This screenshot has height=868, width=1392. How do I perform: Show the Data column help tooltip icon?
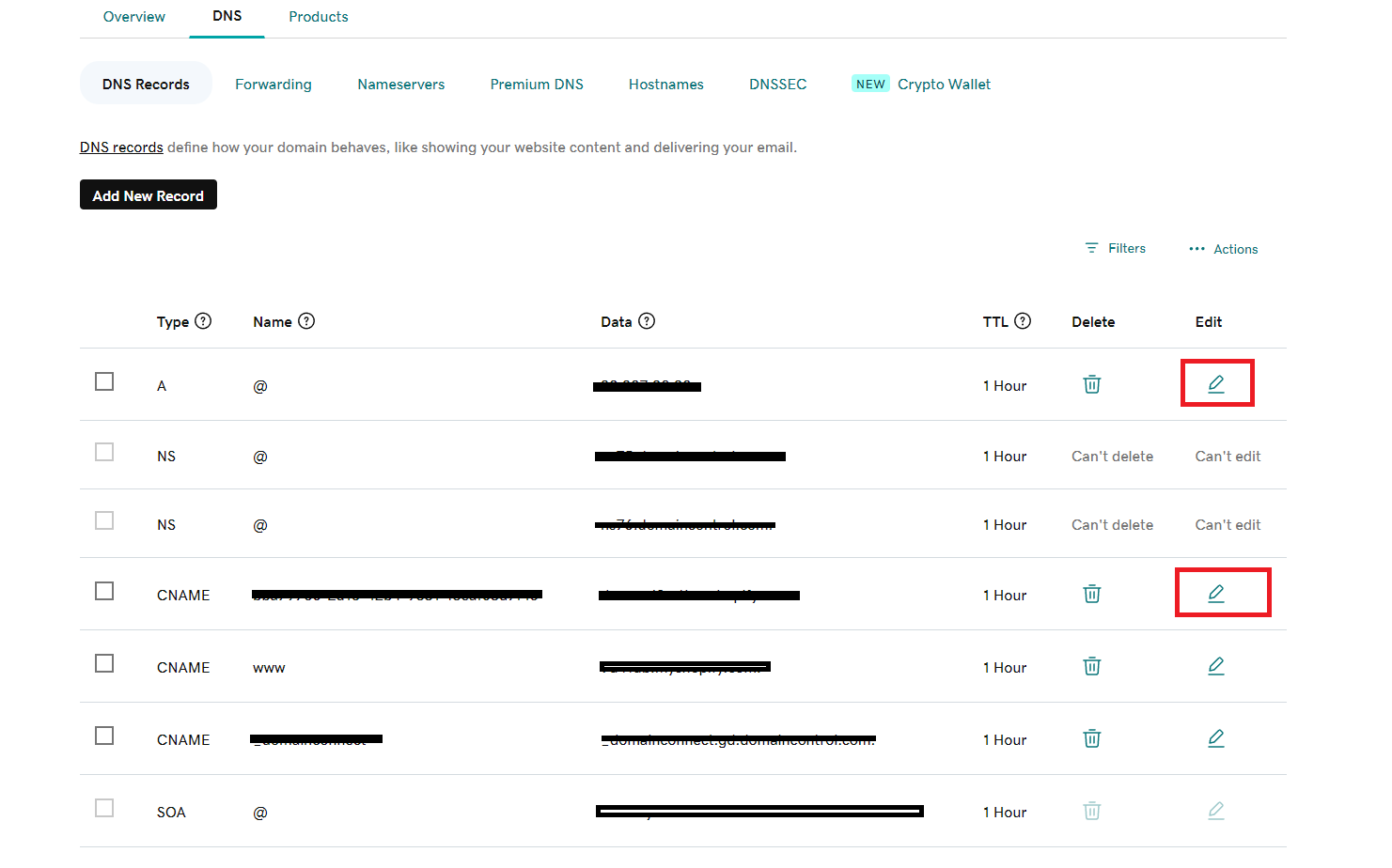[647, 321]
